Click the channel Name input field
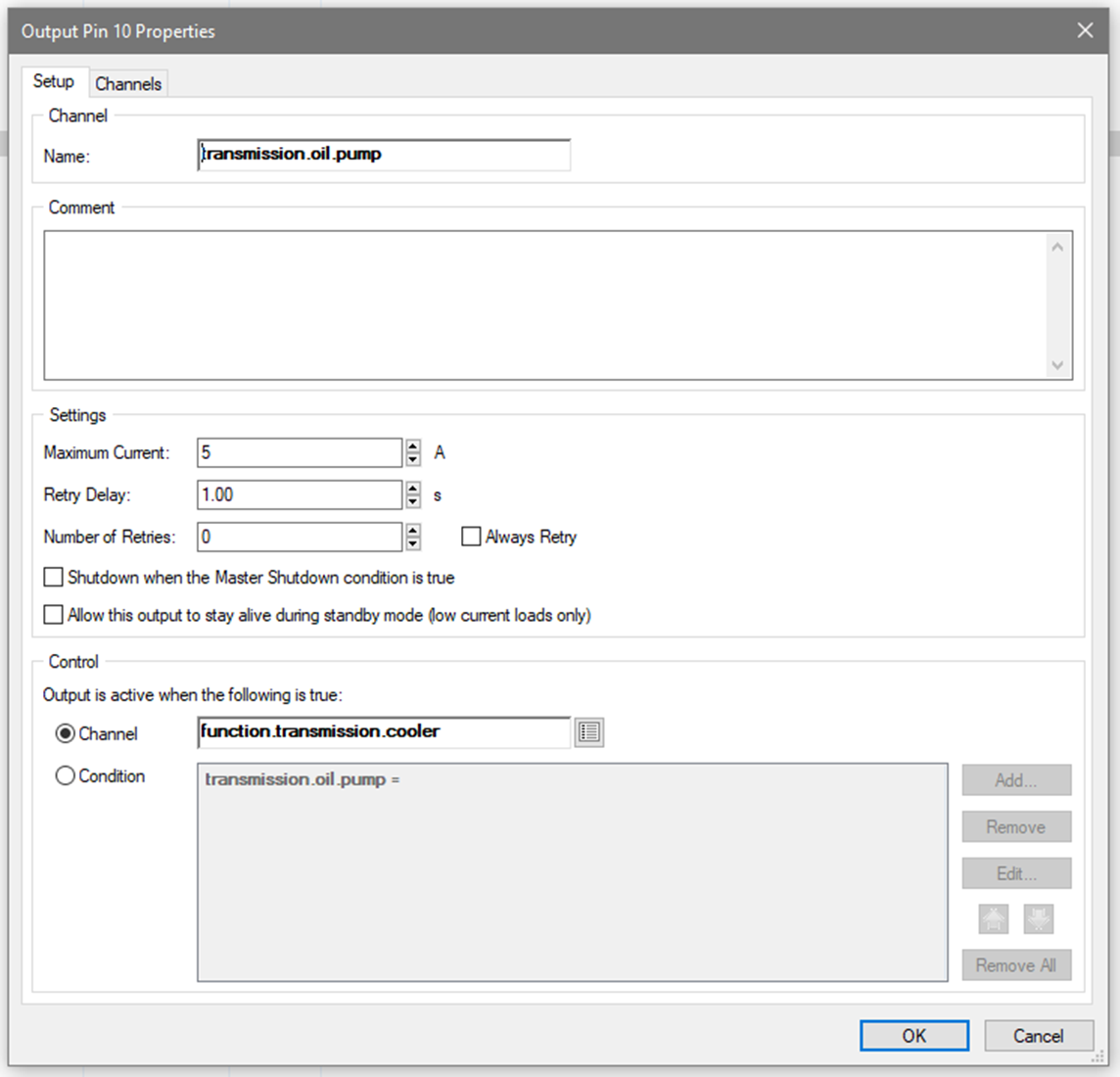1120x1077 pixels. coord(383,155)
